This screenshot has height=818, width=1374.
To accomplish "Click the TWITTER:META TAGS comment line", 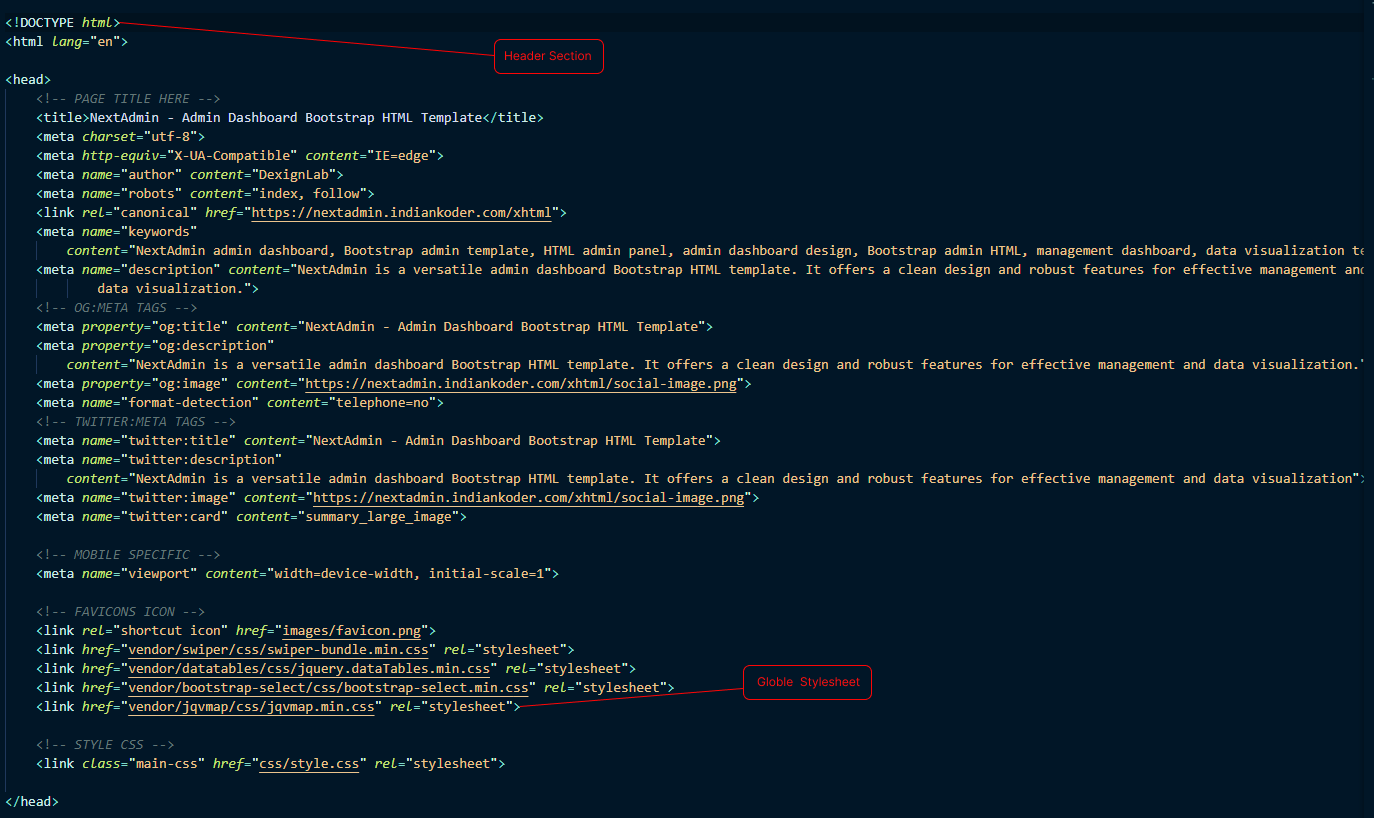I will (x=136, y=421).
